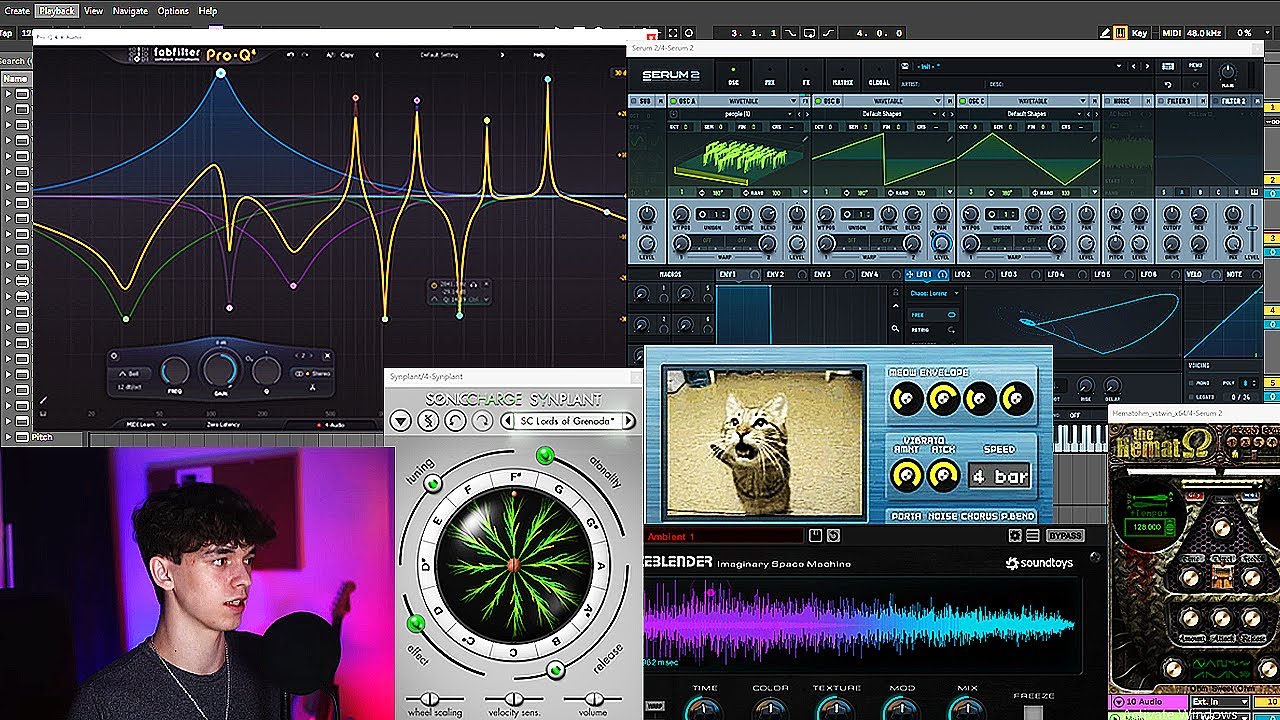Click the cat image in Meow synth
The width and height of the screenshot is (1280, 720).
[x=765, y=443]
